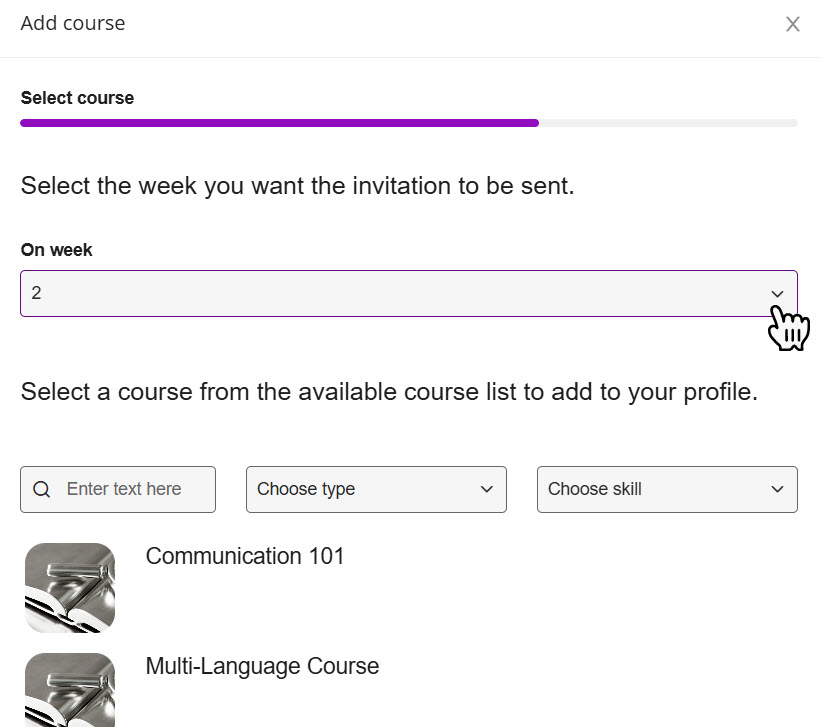Viewport: 821px width, 727px height.
Task: Click the Add course dialog title
Action: coord(73,24)
